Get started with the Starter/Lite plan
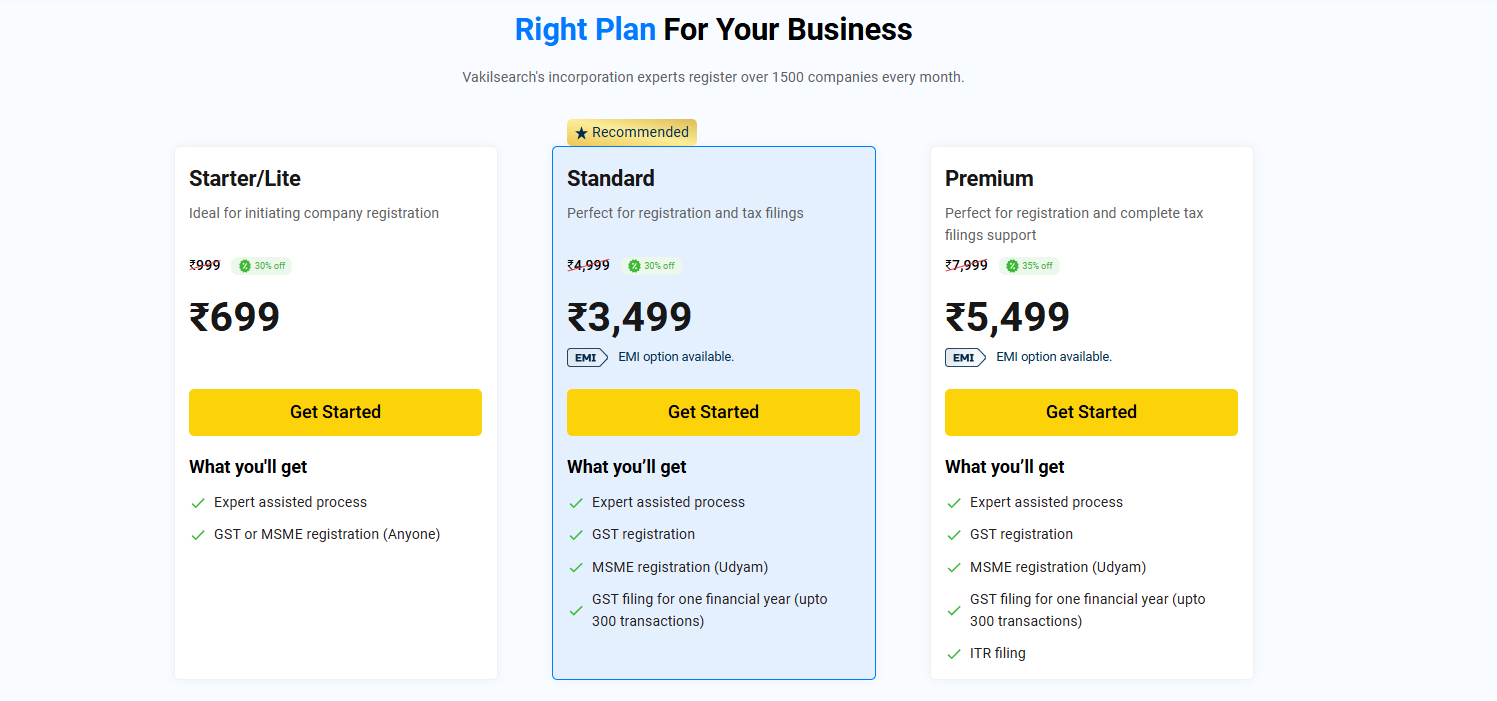1497x701 pixels. (335, 412)
